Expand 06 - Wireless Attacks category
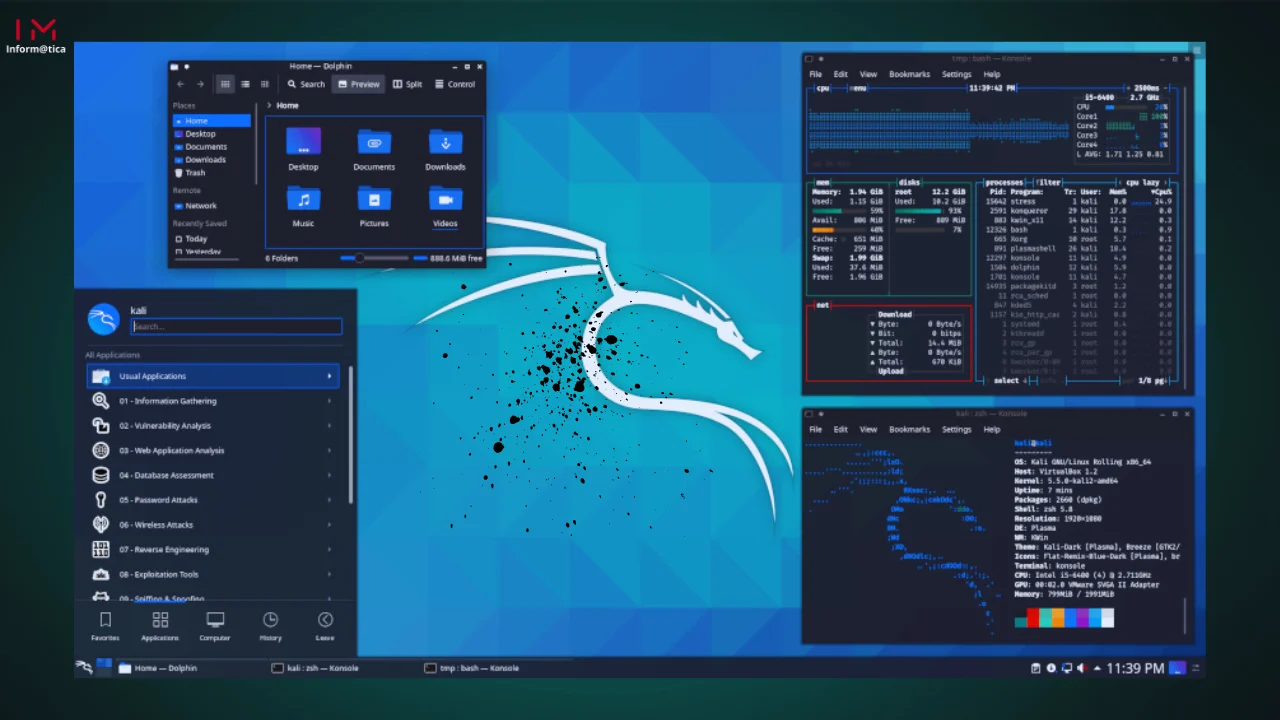The height and width of the screenshot is (720, 1280). tap(213, 525)
